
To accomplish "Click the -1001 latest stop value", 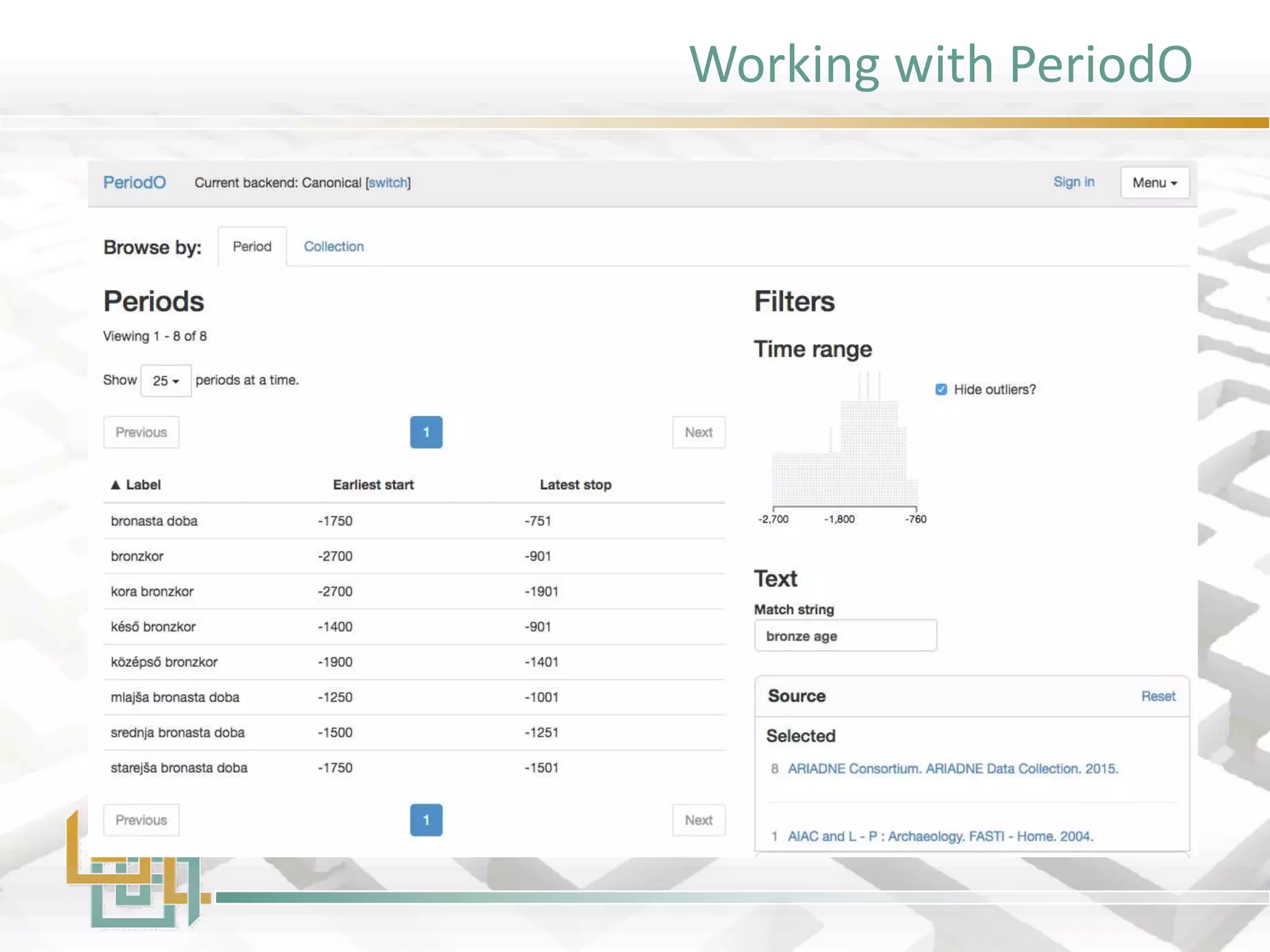I will 541,697.
